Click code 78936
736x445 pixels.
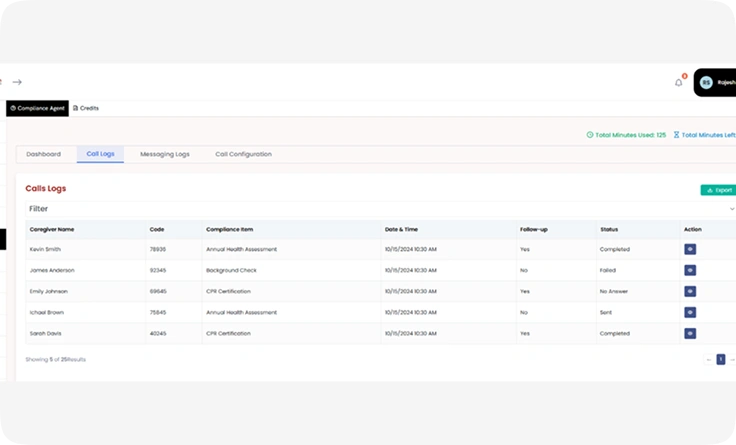click(x=158, y=249)
